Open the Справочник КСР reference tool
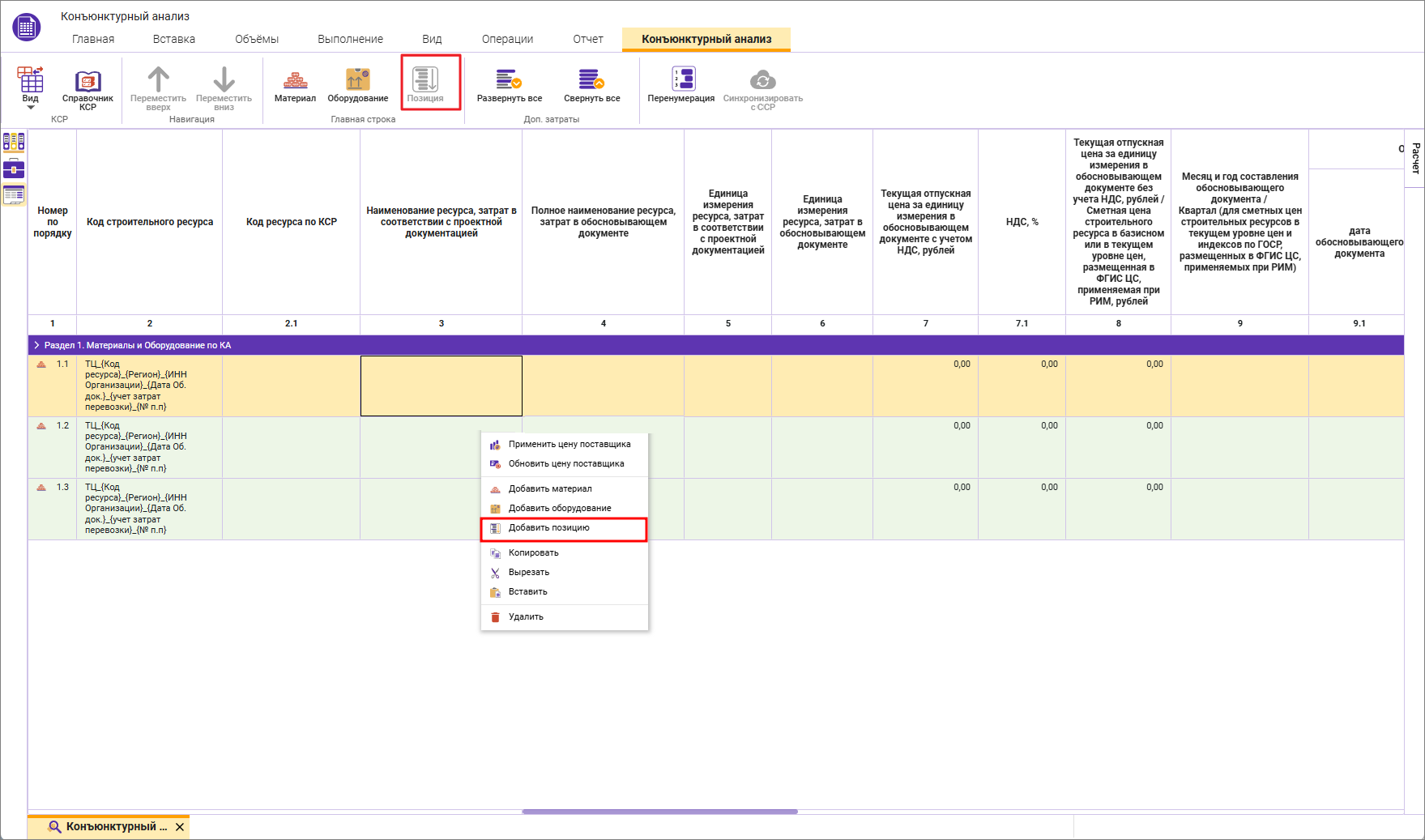 (87, 87)
